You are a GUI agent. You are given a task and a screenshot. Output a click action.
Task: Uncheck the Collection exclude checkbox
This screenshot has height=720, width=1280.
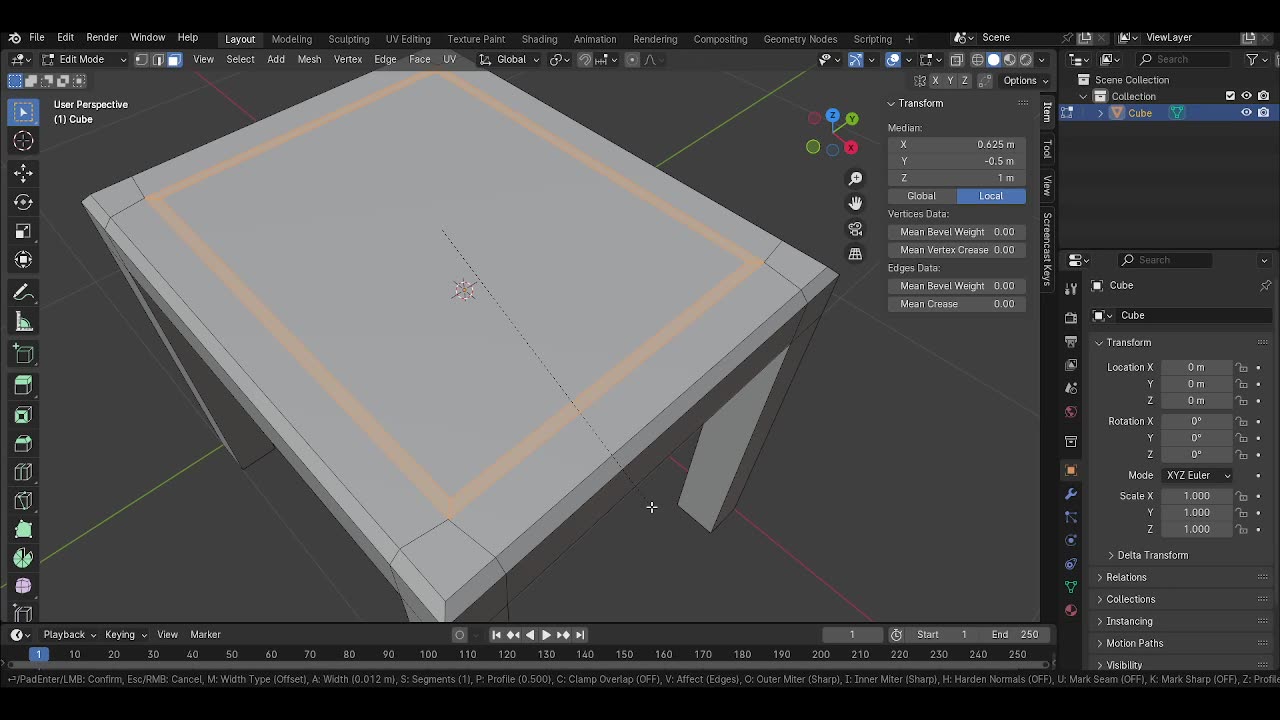click(x=1230, y=96)
